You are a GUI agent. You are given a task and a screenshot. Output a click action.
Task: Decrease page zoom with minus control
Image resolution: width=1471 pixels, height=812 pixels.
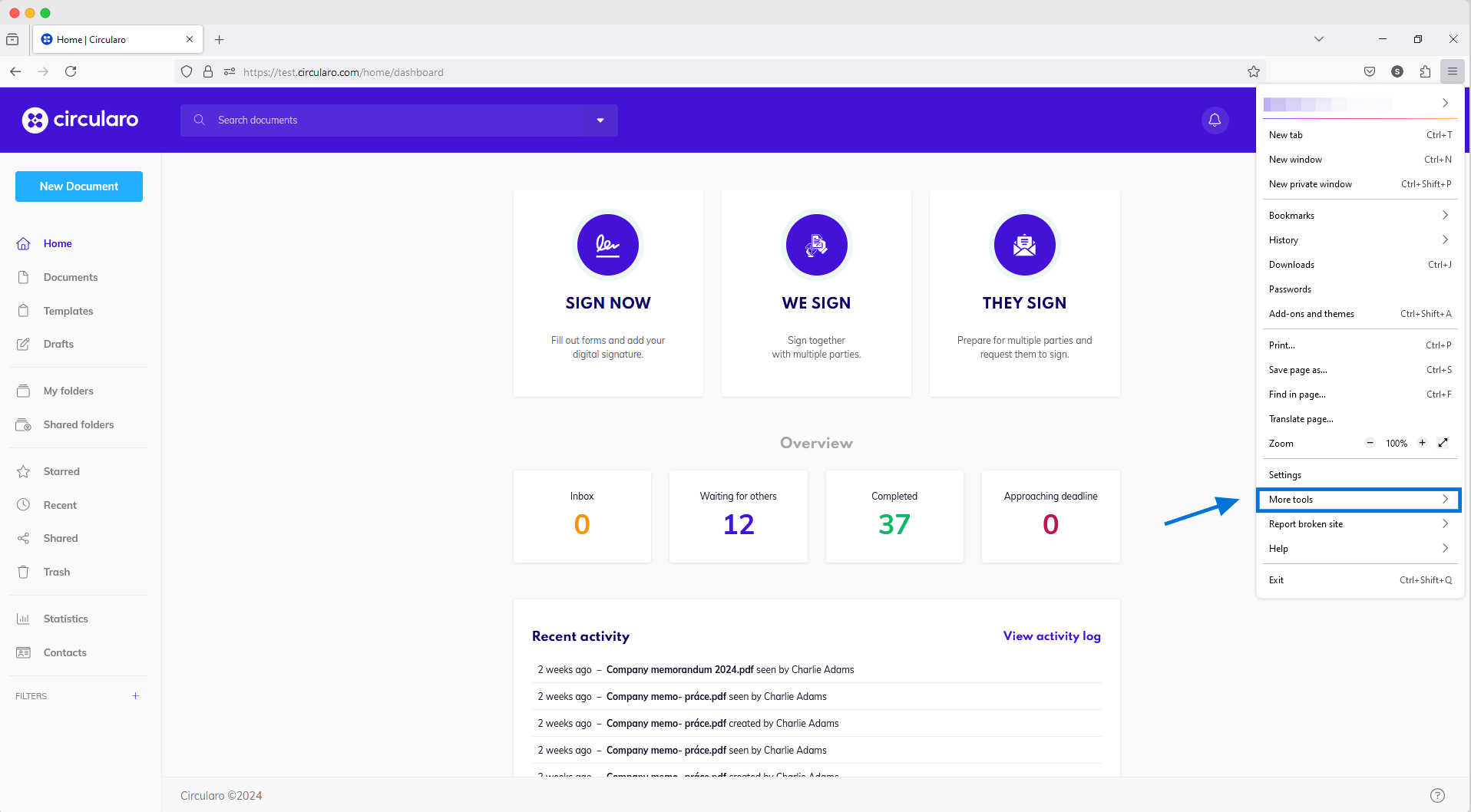(x=1370, y=443)
